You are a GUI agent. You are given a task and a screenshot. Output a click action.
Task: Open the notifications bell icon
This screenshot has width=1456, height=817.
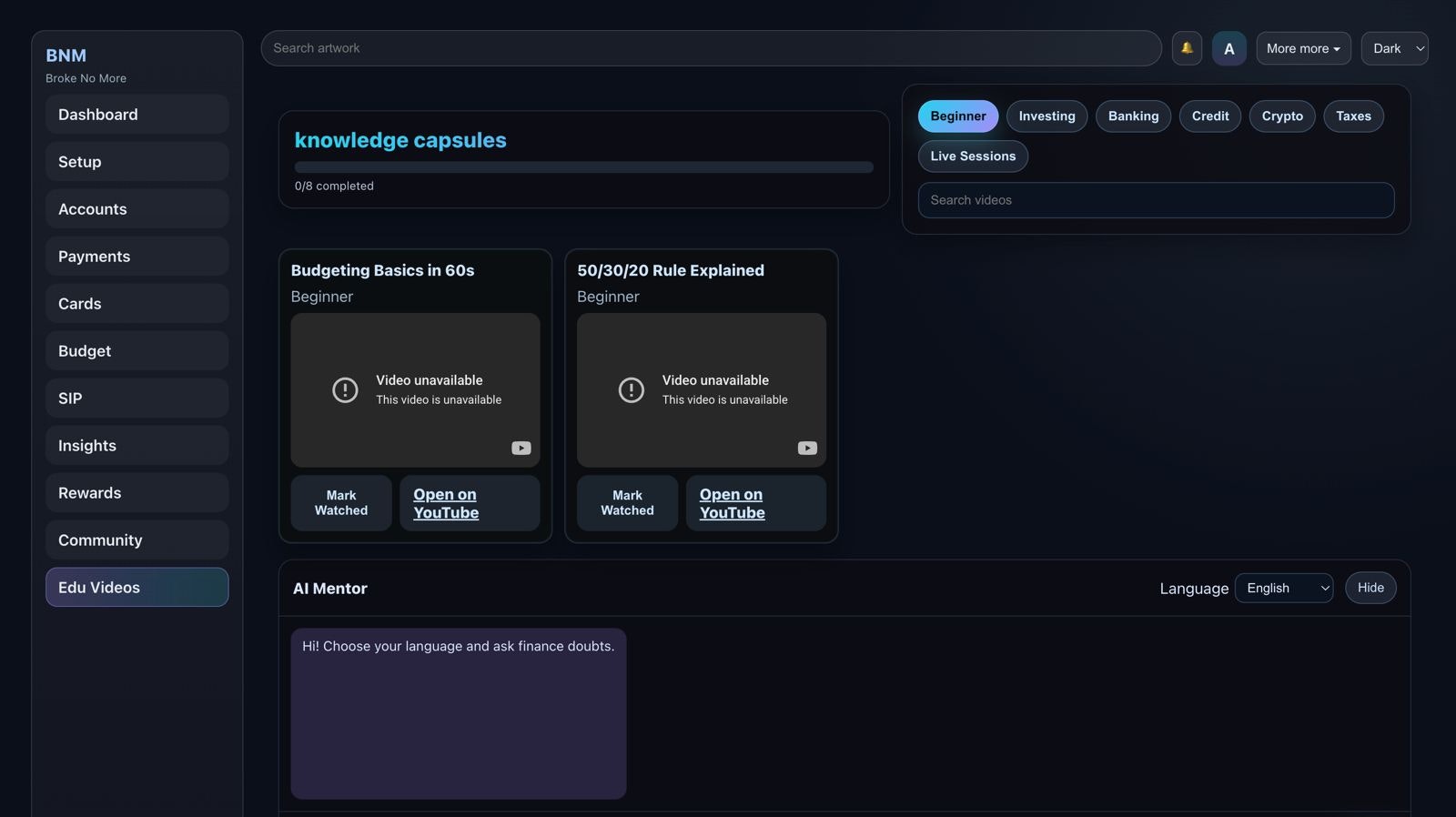click(1187, 48)
